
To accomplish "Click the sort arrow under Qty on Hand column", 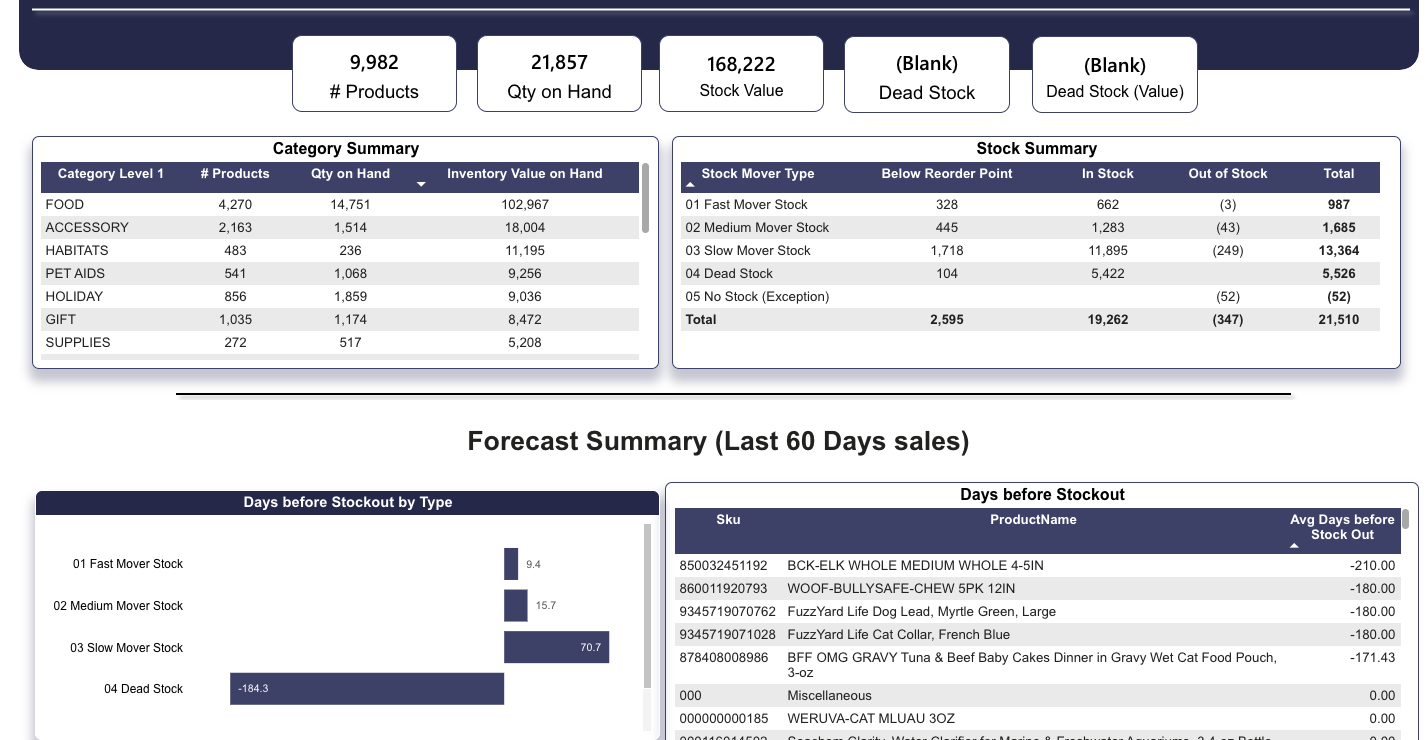I will pyautogui.click(x=421, y=185).
